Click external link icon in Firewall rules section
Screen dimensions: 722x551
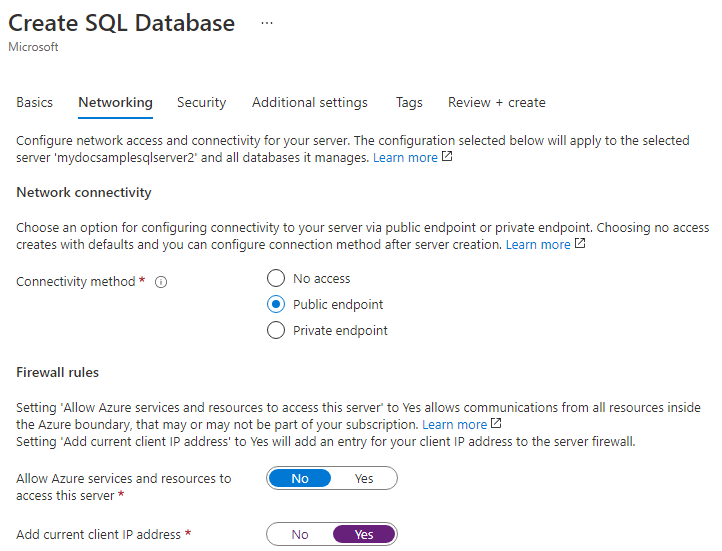(497, 424)
